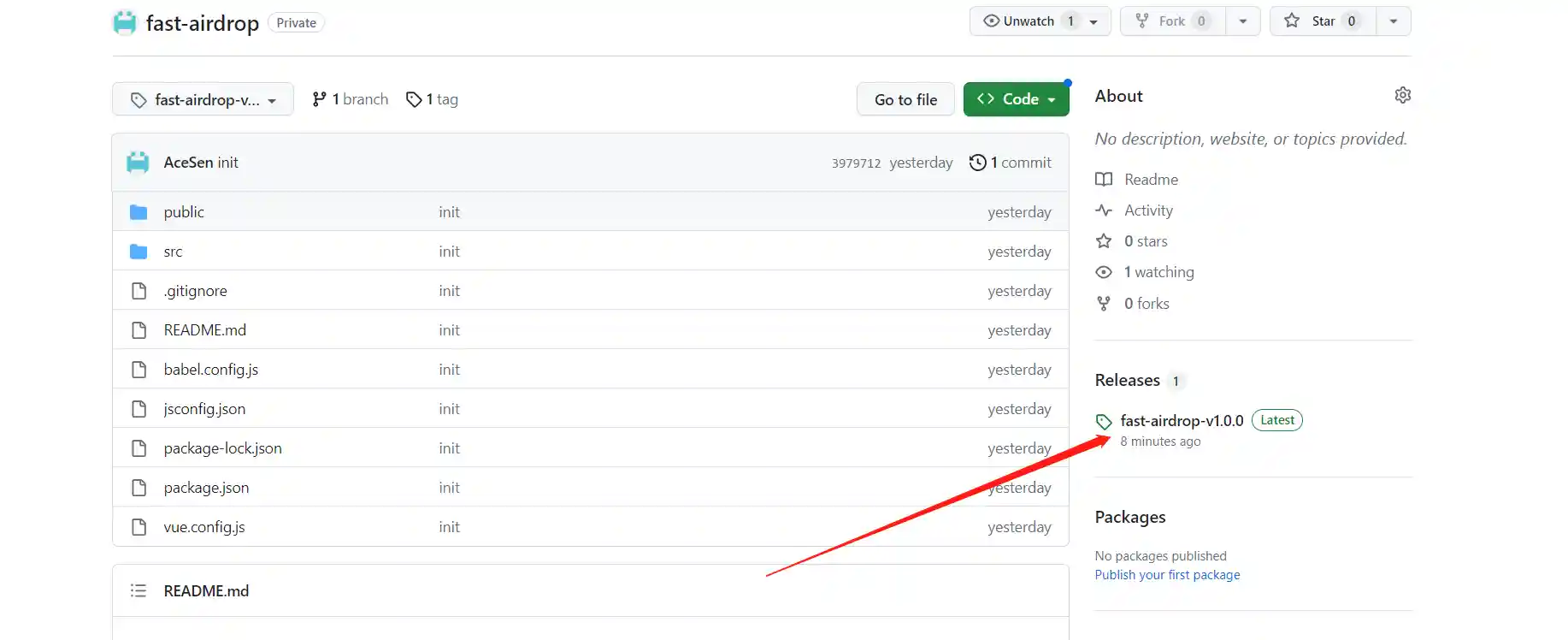Open the init commit message in header

pyautogui.click(x=228, y=163)
